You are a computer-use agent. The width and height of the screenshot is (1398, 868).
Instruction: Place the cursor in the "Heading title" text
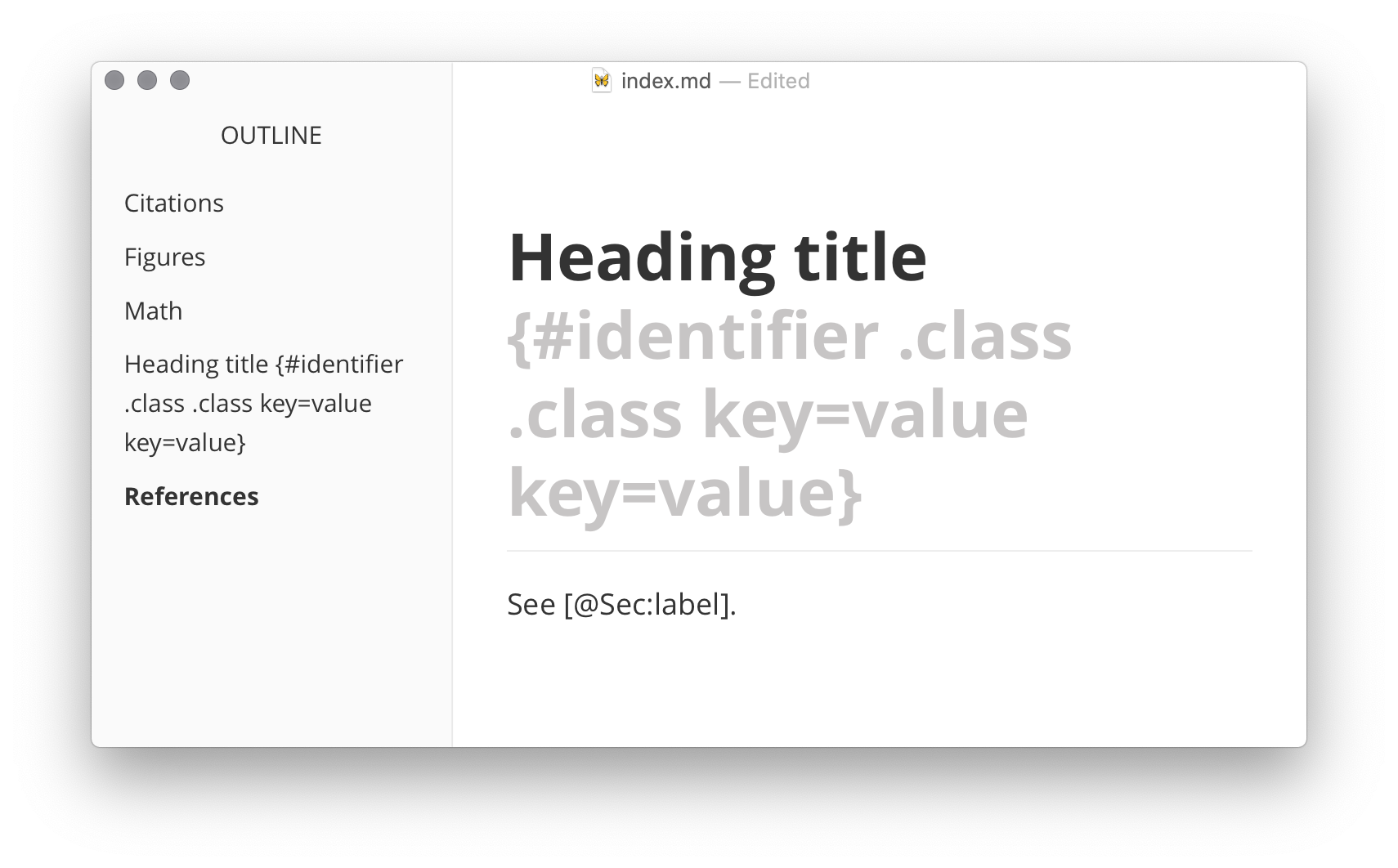[718, 256]
